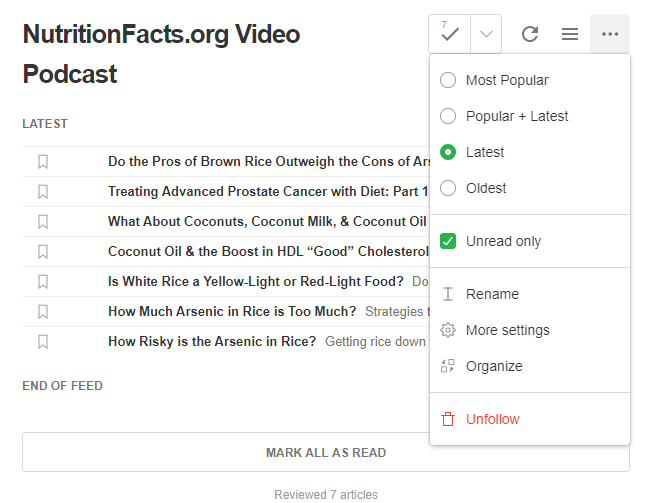Click the mark as read checkmark icon

coord(450,34)
